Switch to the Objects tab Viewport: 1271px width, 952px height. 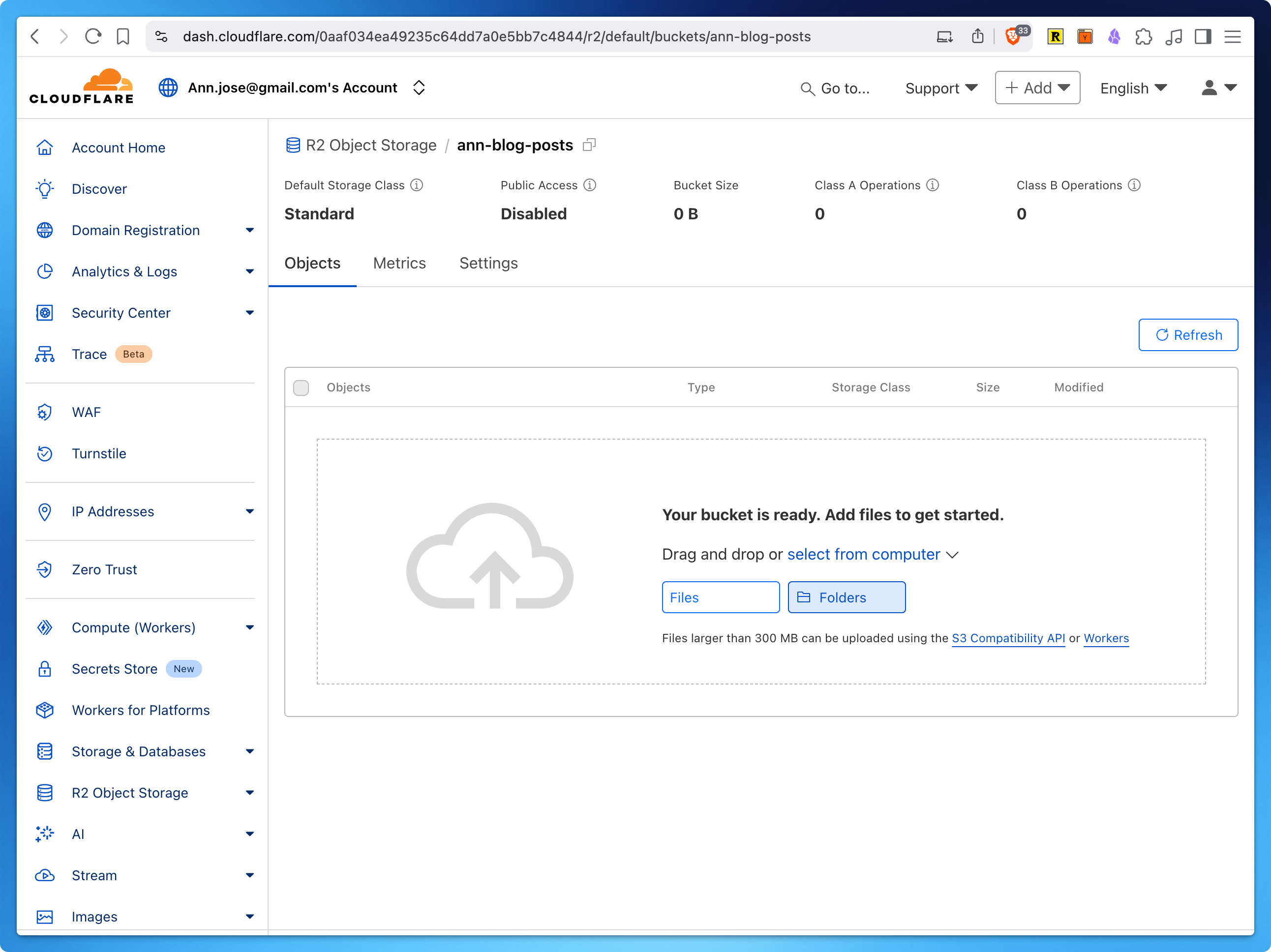(312, 263)
